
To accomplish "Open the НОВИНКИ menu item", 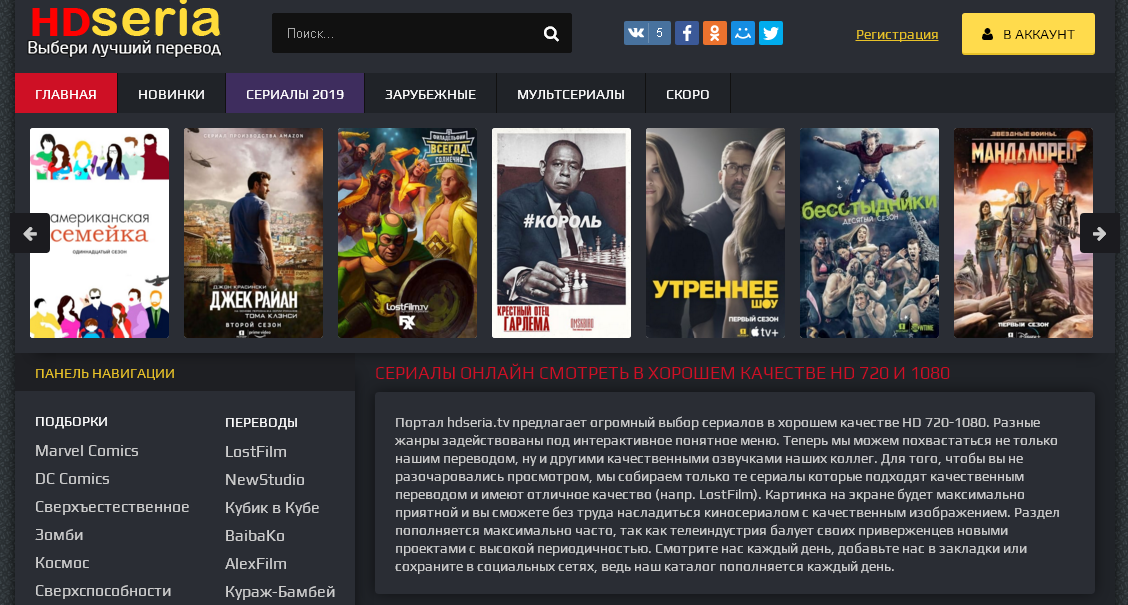I will 171,94.
